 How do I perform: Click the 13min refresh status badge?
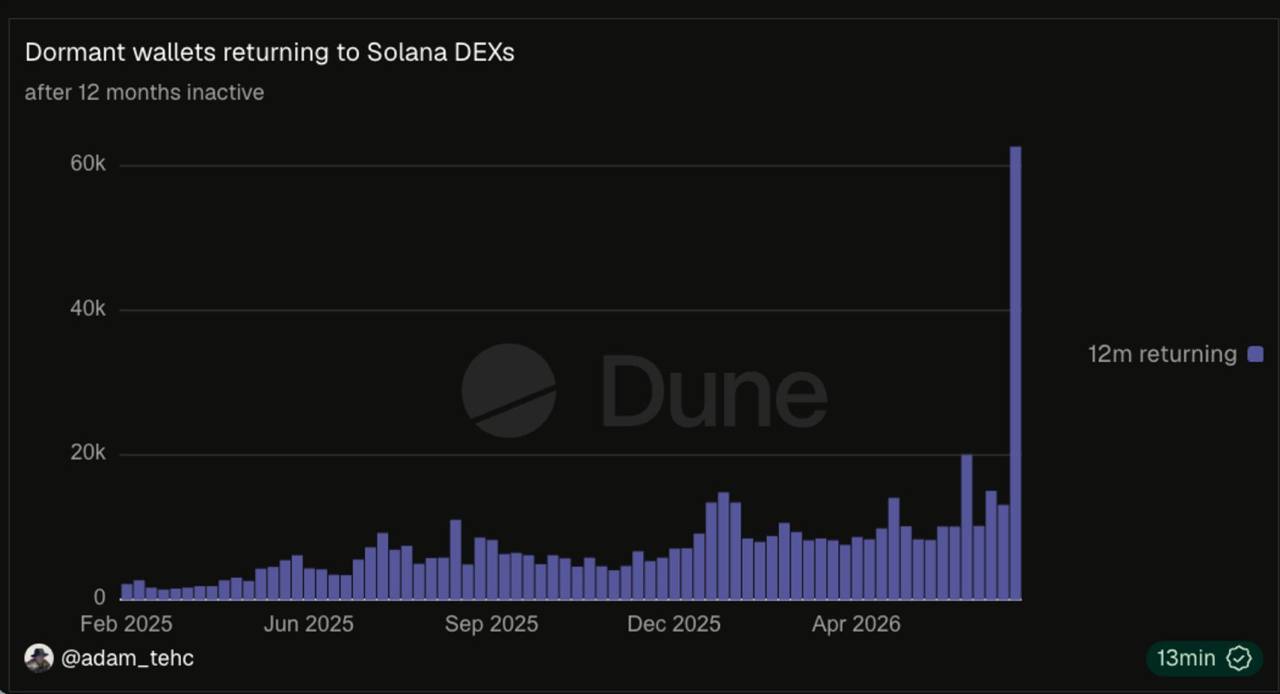tap(1204, 658)
